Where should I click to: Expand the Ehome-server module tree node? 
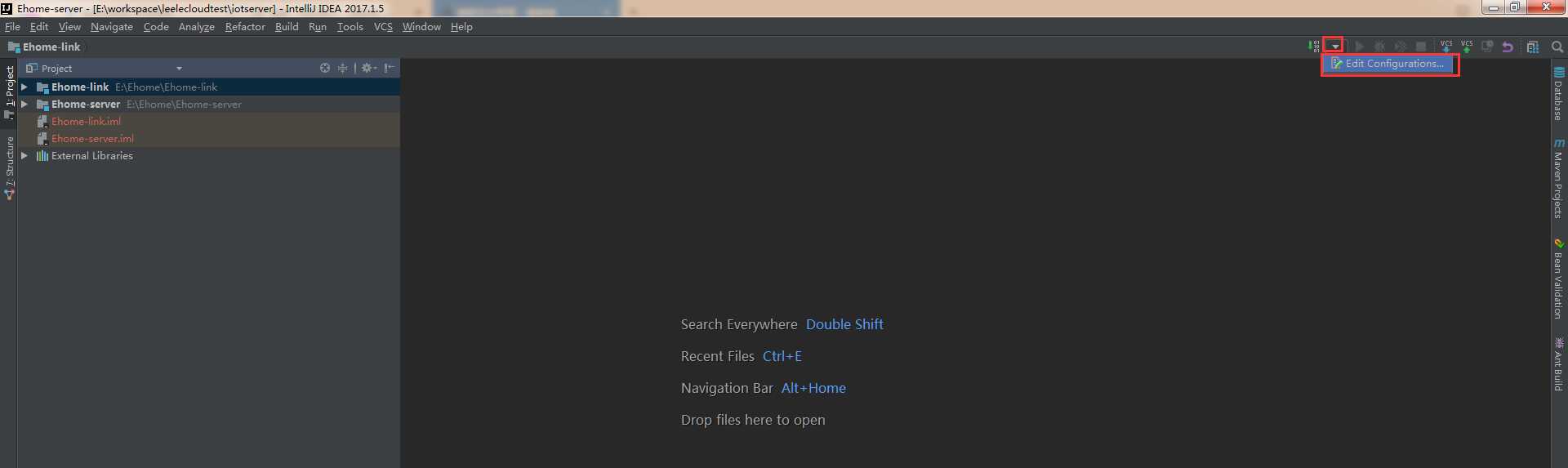click(24, 104)
